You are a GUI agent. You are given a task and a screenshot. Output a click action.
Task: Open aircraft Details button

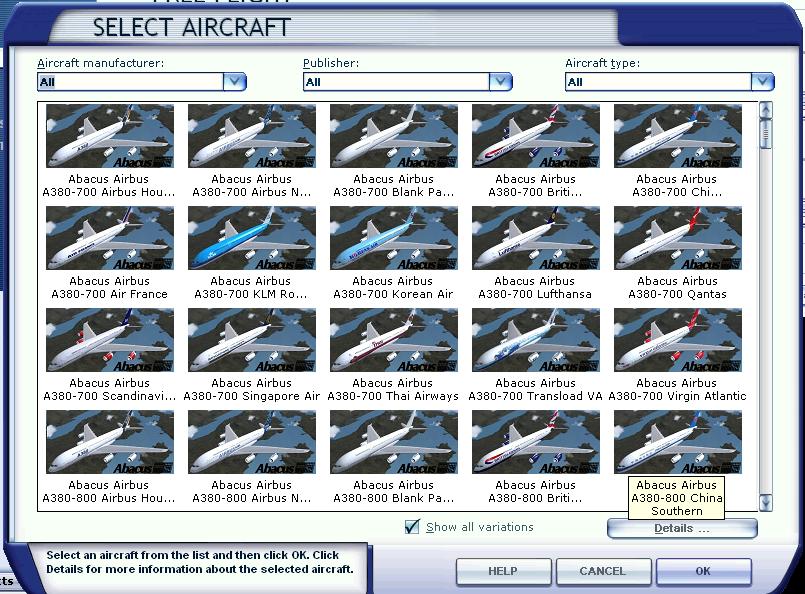[x=682, y=528]
